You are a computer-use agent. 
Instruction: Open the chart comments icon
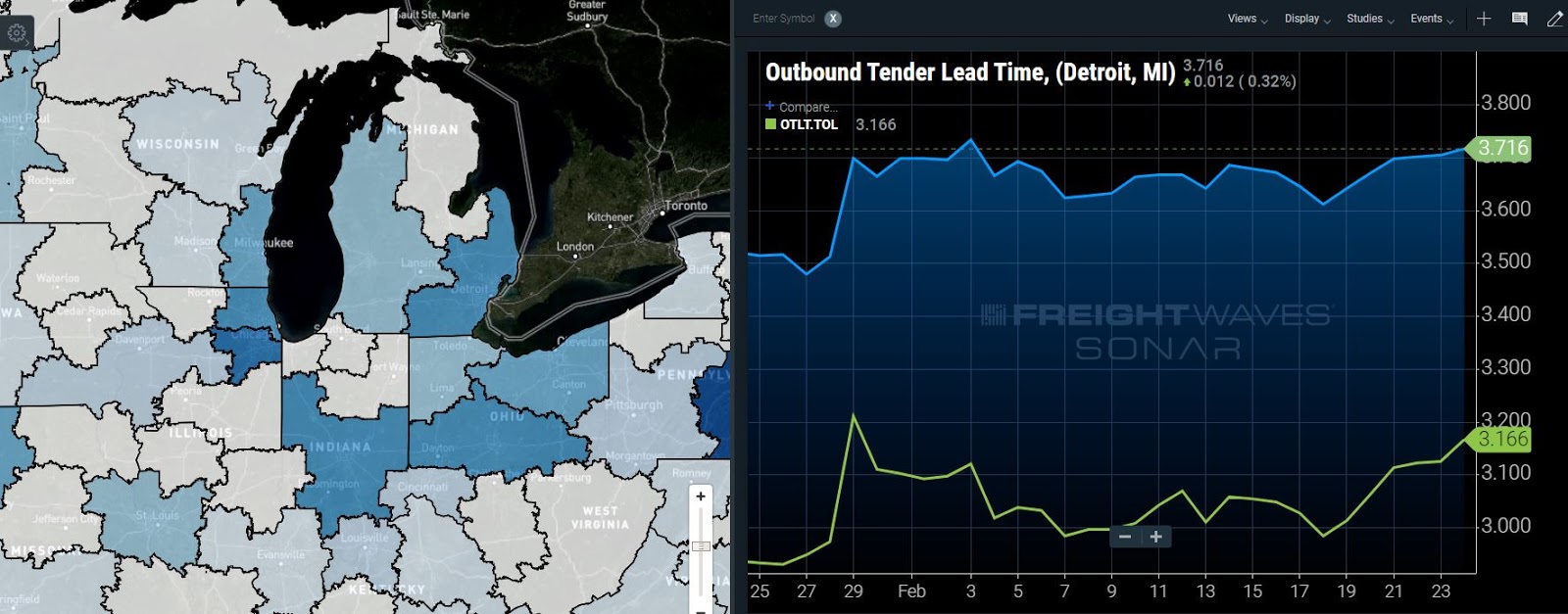[1519, 19]
